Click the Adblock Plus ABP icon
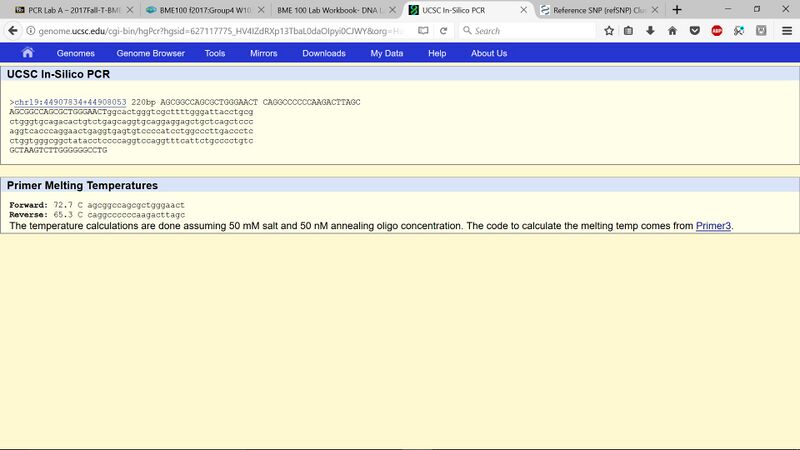The width and height of the screenshot is (800, 450). [716, 31]
